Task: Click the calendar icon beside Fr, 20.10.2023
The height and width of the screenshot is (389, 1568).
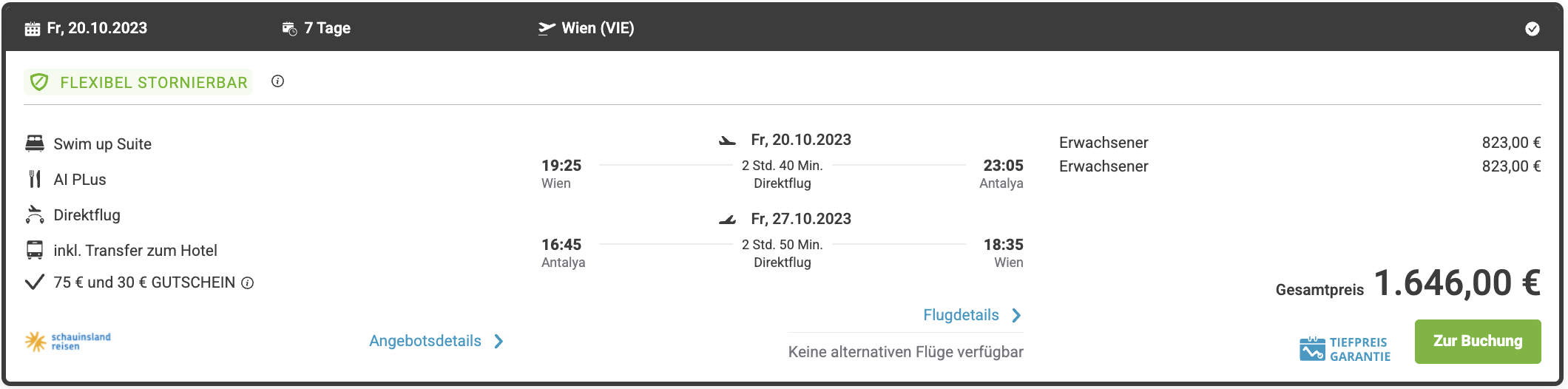Action: click(x=33, y=29)
